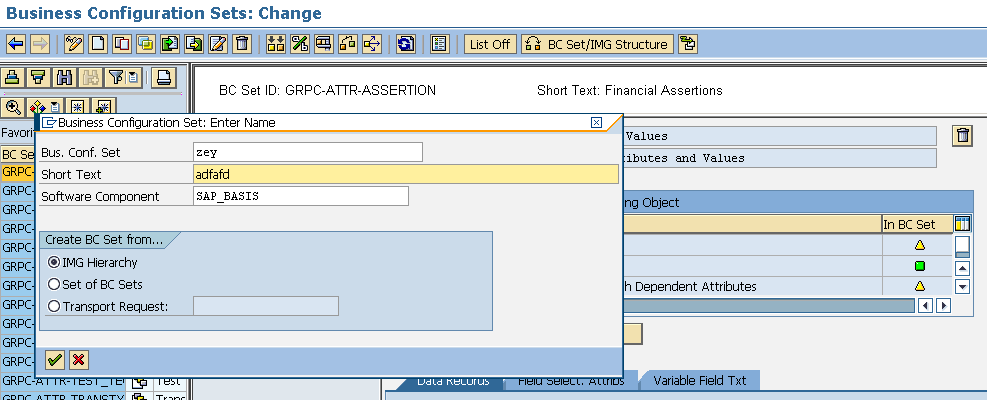Click the table scroll up arrow
Image resolution: width=987 pixels, height=400 pixels.
pos(962,268)
